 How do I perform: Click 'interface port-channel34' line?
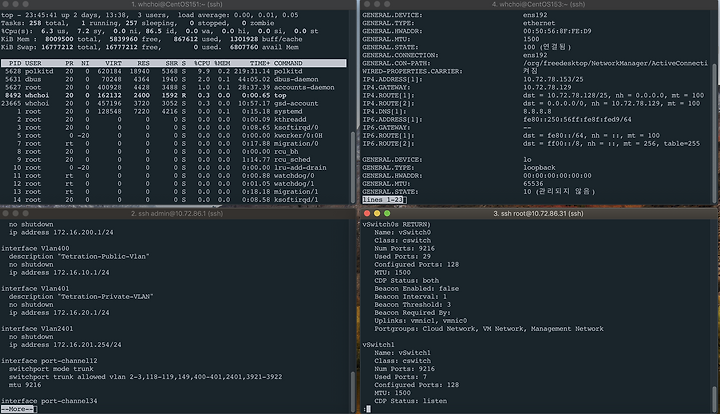pyautogui.click(x=49, y=401)
